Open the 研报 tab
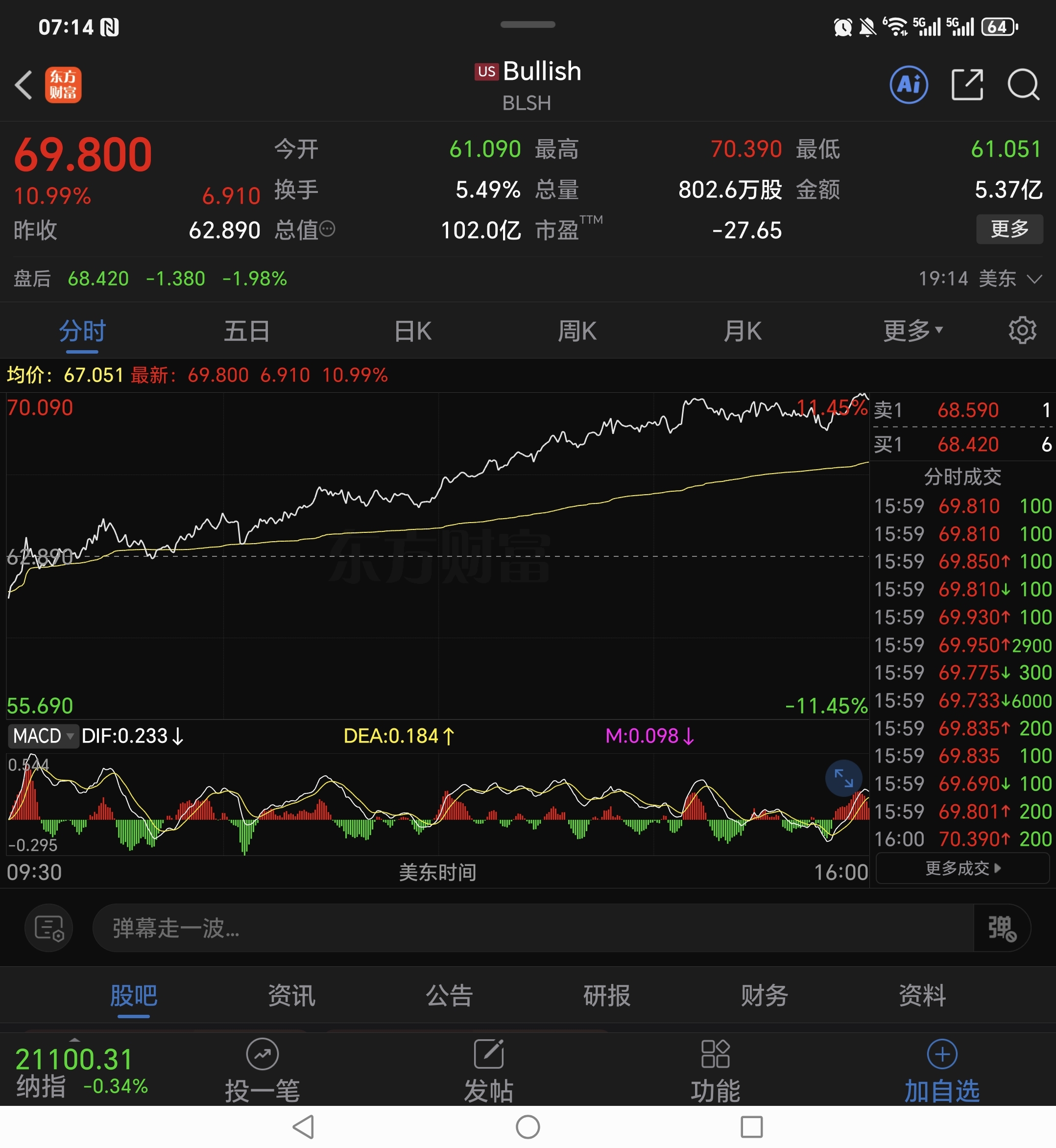This screenshot has width=1056, height=1148. [x=607, y=995]
